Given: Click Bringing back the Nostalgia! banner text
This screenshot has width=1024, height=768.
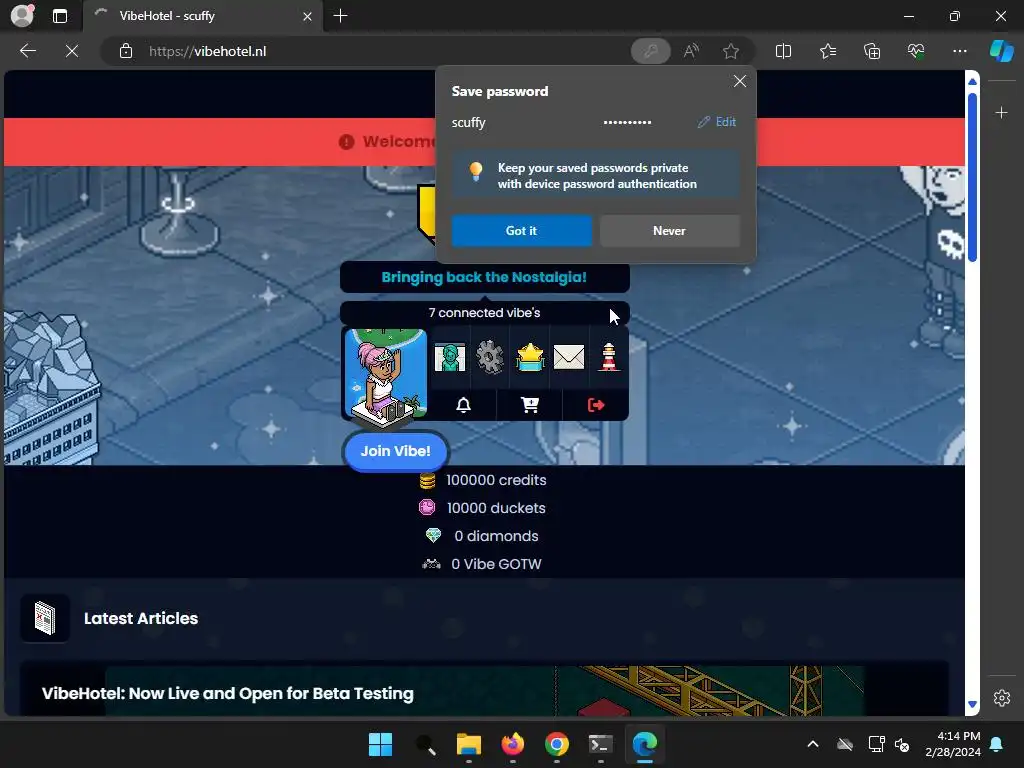Looking at the screenshot, I should click(x=484, y=278).
